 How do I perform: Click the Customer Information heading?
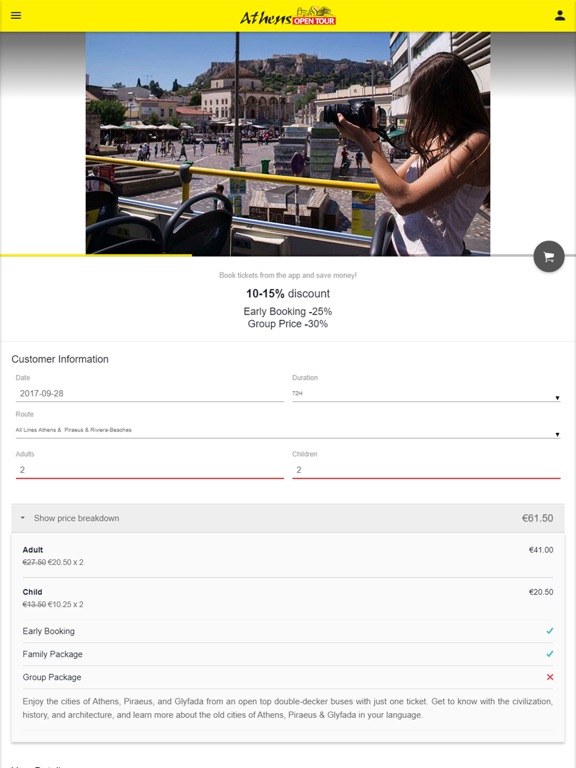pos(60,359)
